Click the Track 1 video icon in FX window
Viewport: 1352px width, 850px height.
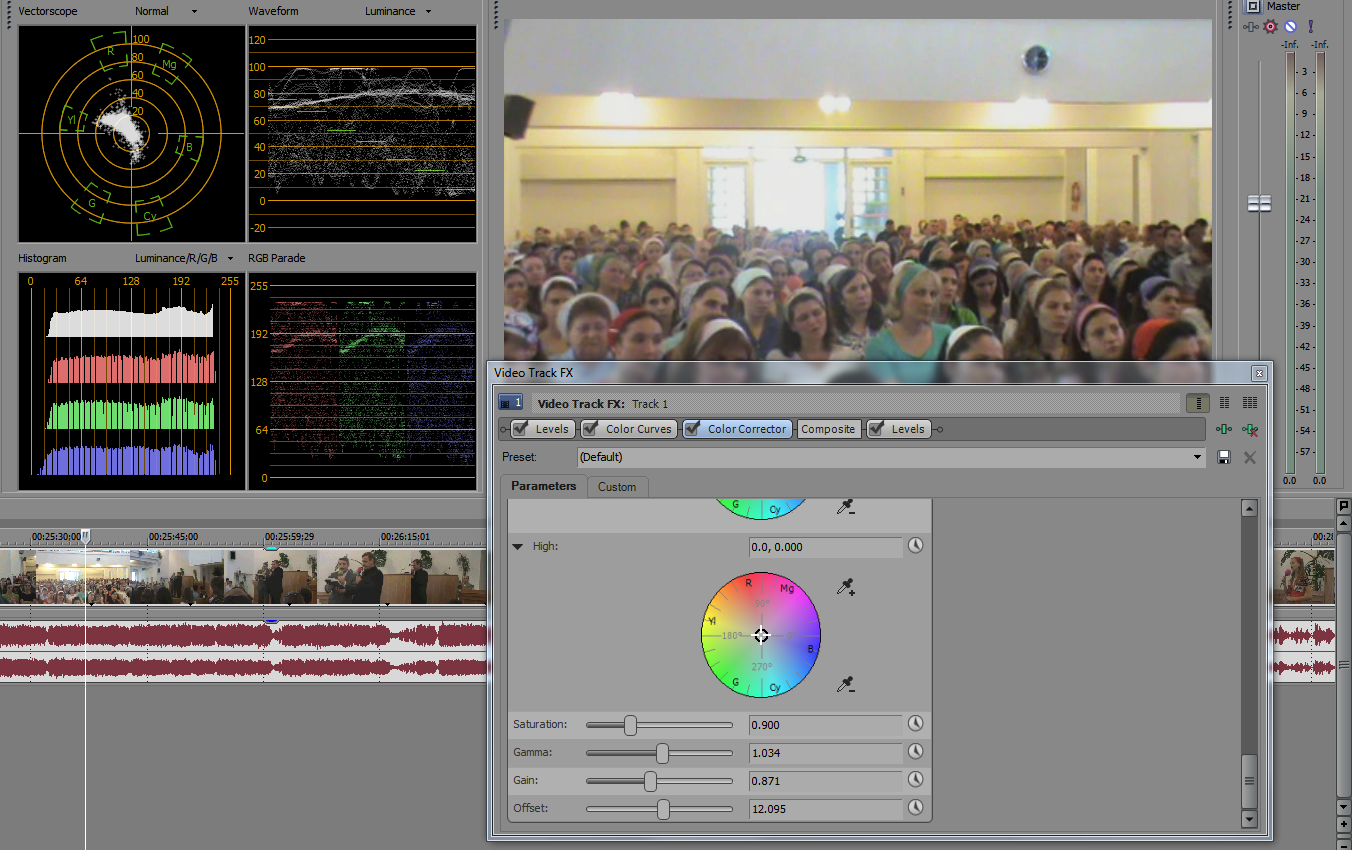pos(511,404)
